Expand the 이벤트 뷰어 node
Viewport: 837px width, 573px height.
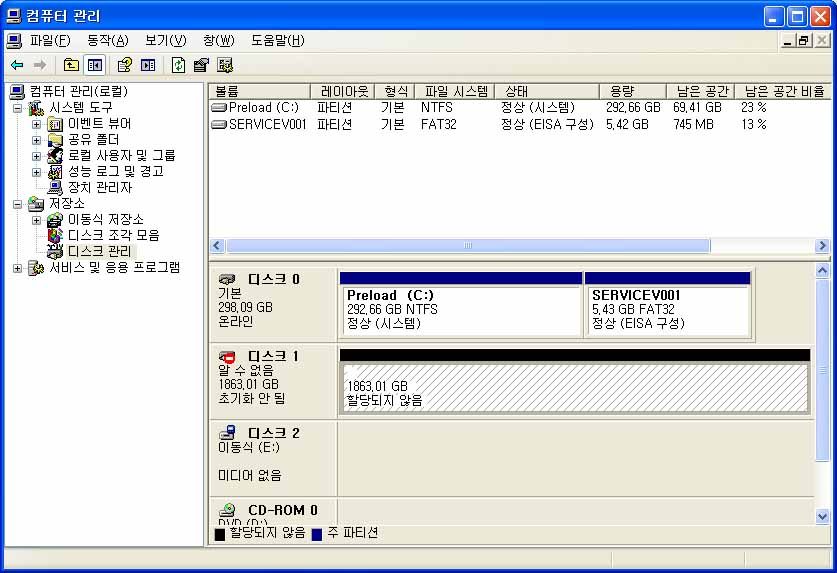pos(36,124)
